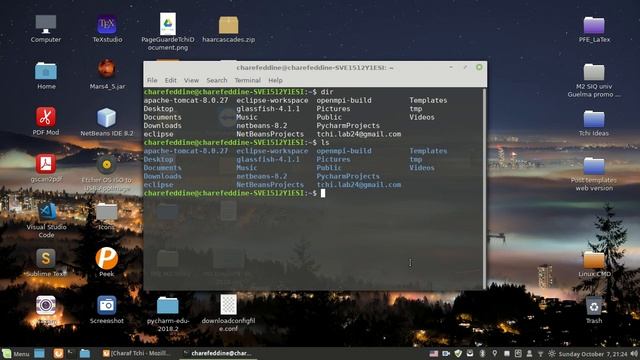Launch Firefox from the taskbar launcher
The width and height of the screenshot is (640, 360).
(58, 353)
